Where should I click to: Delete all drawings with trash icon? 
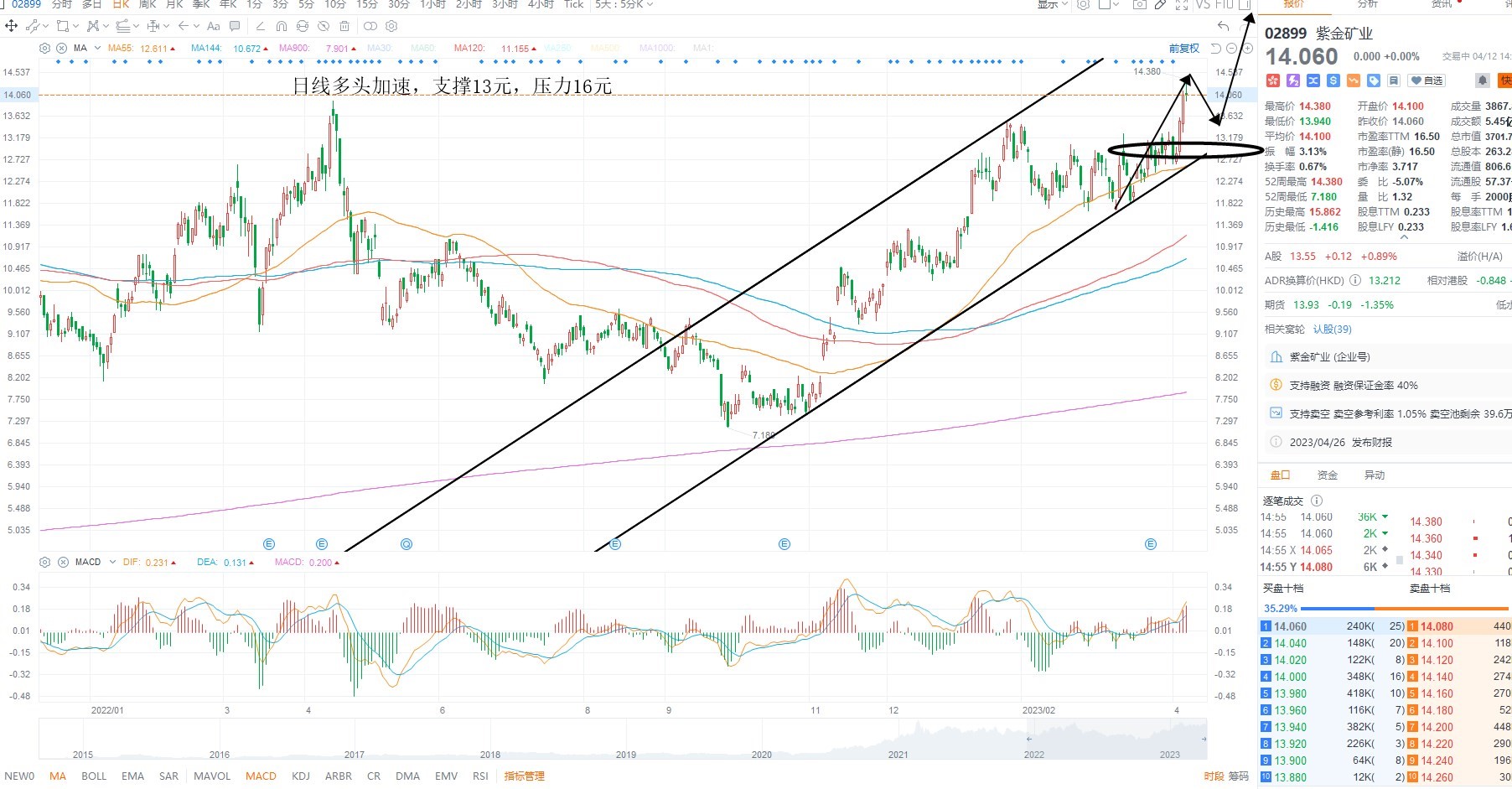click(x=344, y=26)
